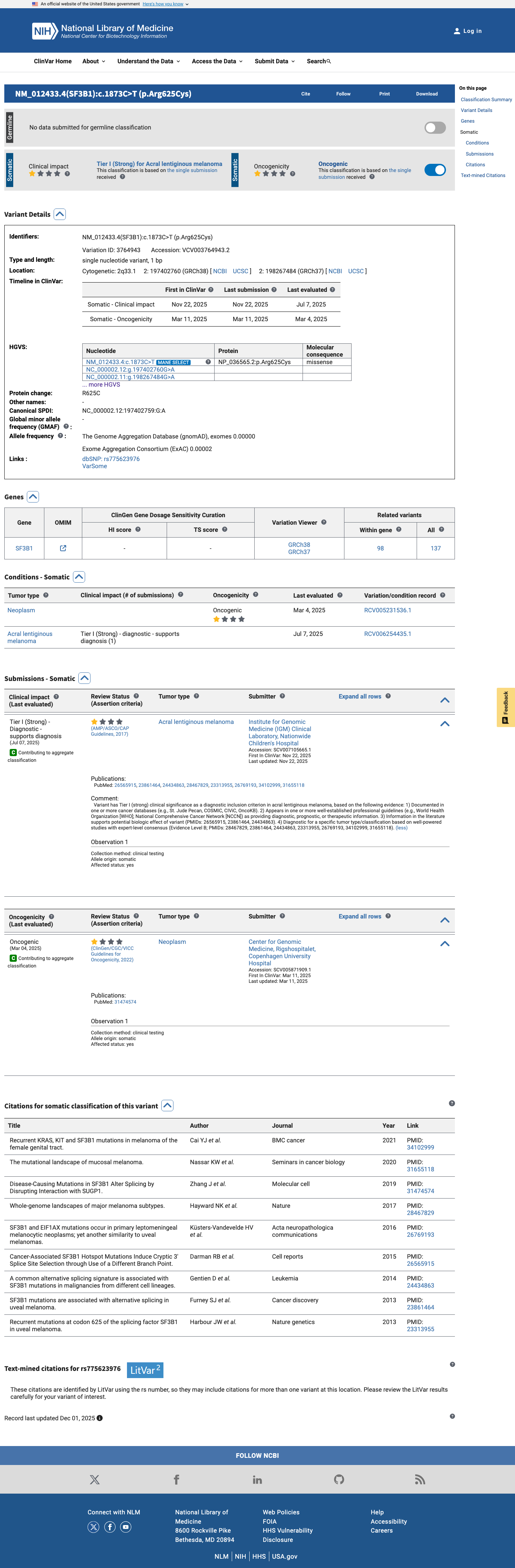Image resolution: width=515 pixels, height=1568 pixels.
Task: Toggle the Germline classification switch
Action: (435, 128)
